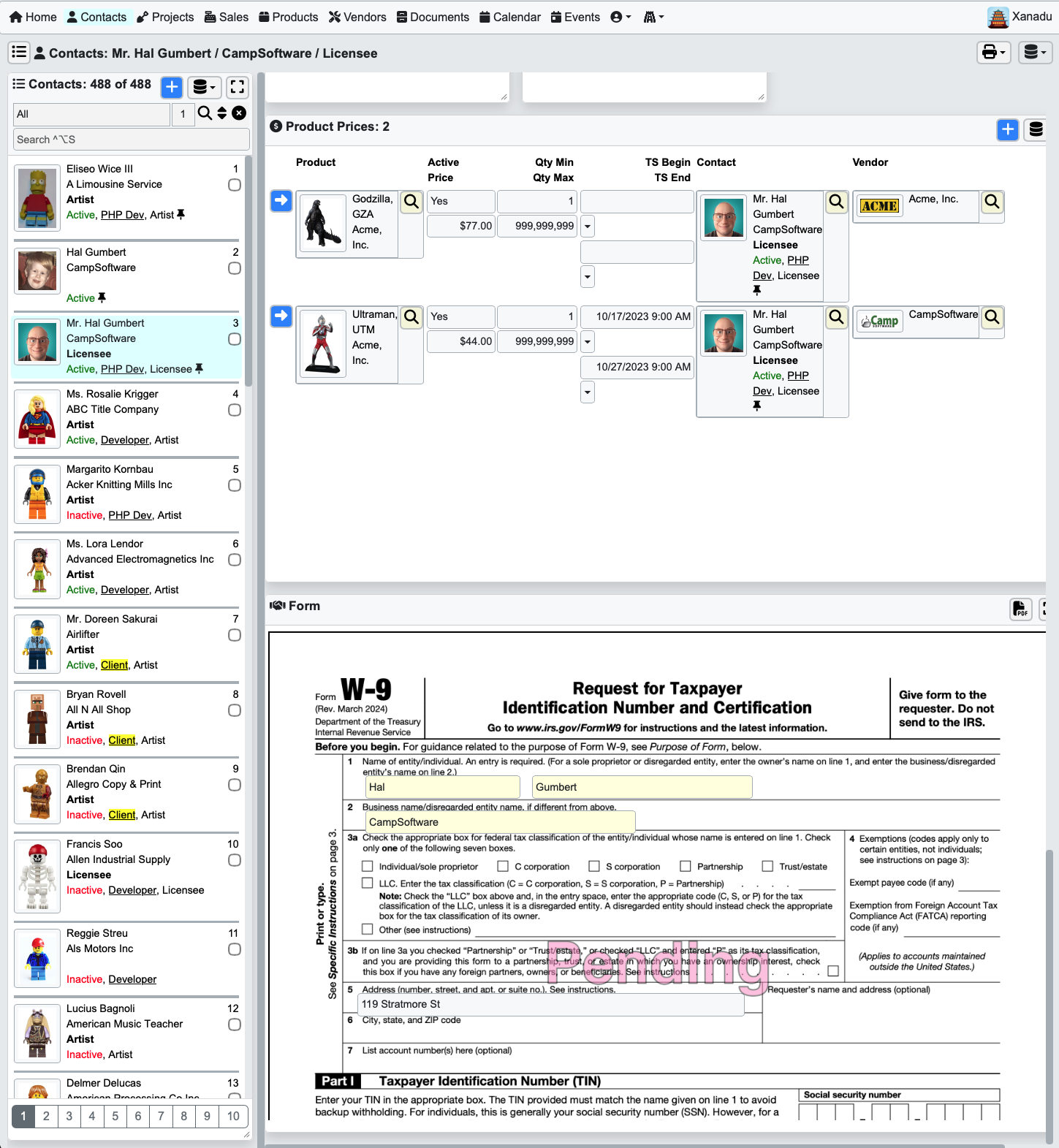Open TS Begin dropdown in Ultraman row
1059x1148 pixels.
[x=588, y=342]
